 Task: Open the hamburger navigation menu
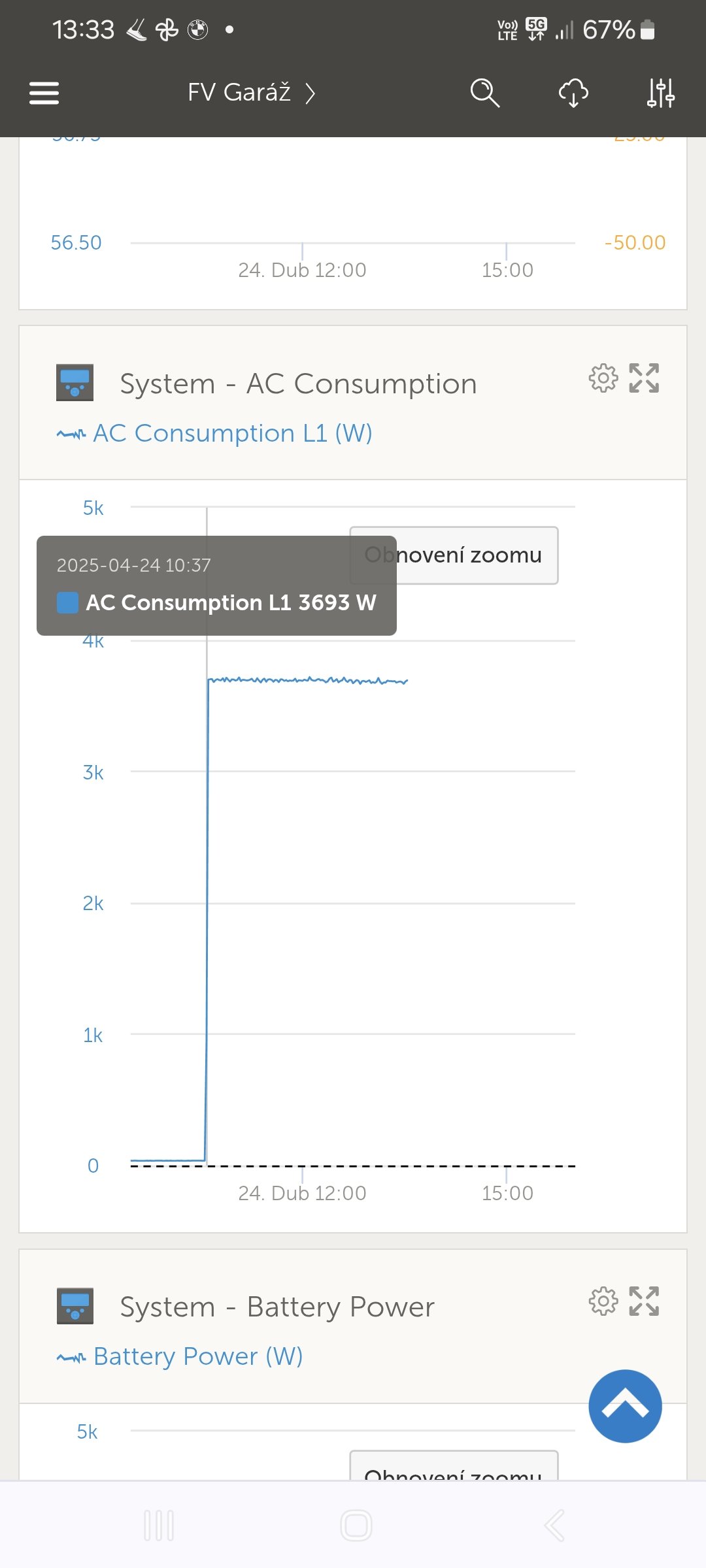pos(44,93)
